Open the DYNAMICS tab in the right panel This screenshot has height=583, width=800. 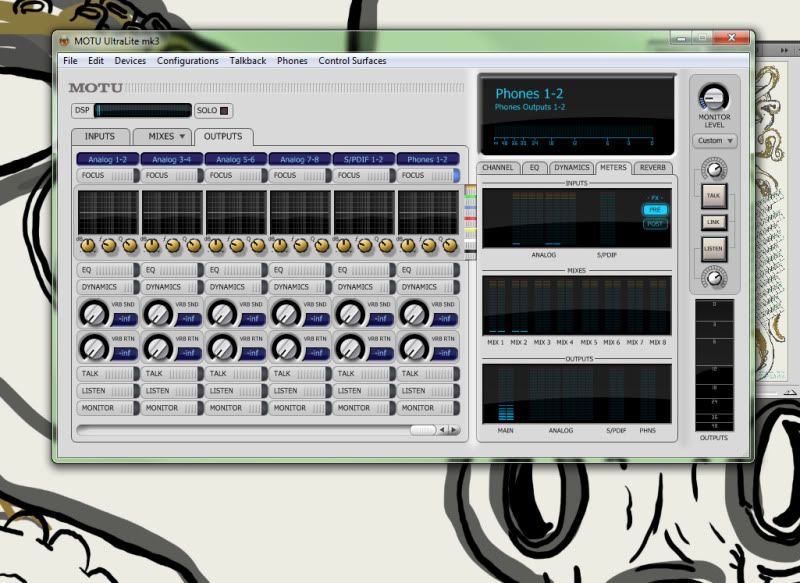572,168
